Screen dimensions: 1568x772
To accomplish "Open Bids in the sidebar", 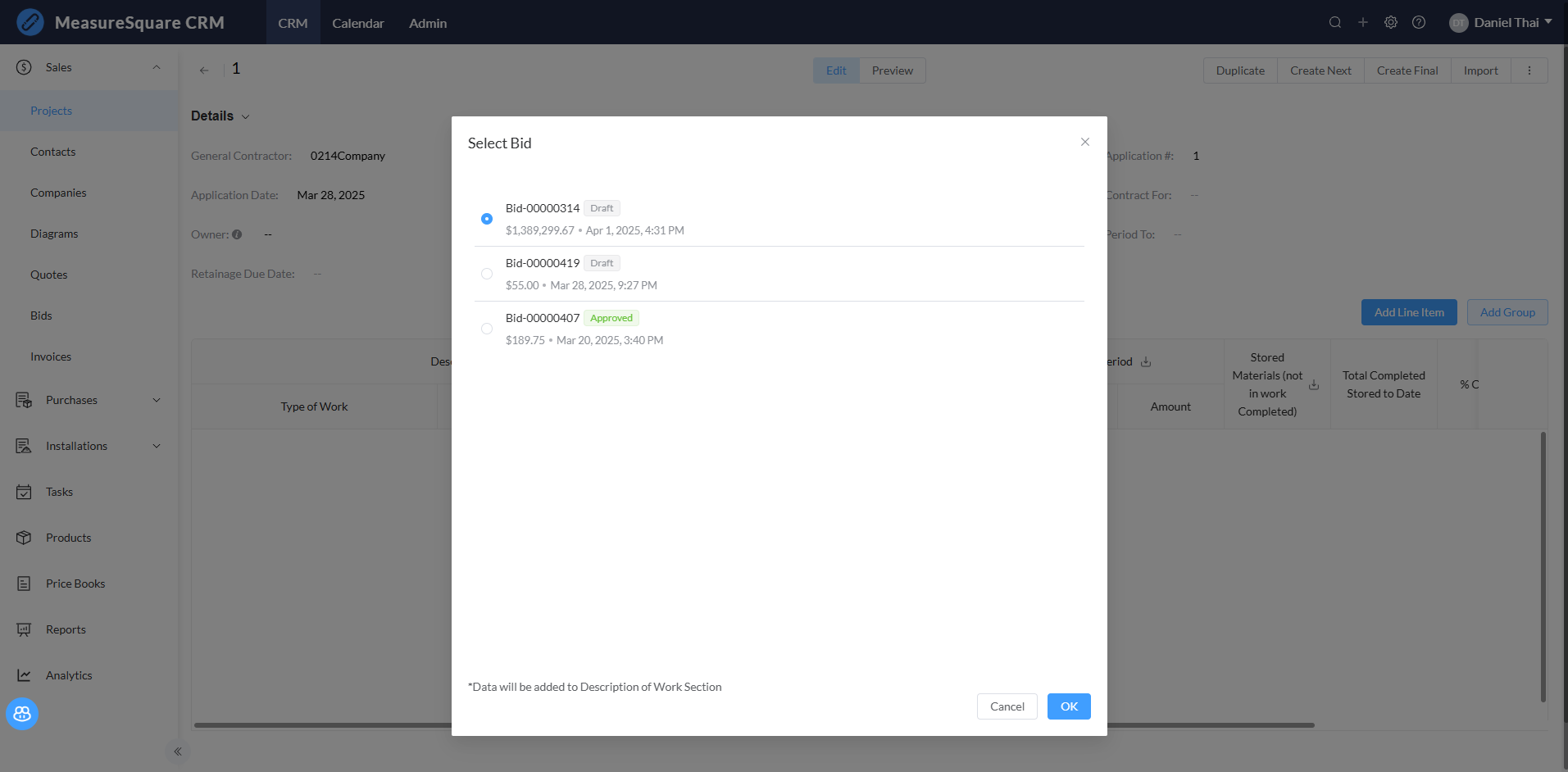I will click(x=89, y=316).
